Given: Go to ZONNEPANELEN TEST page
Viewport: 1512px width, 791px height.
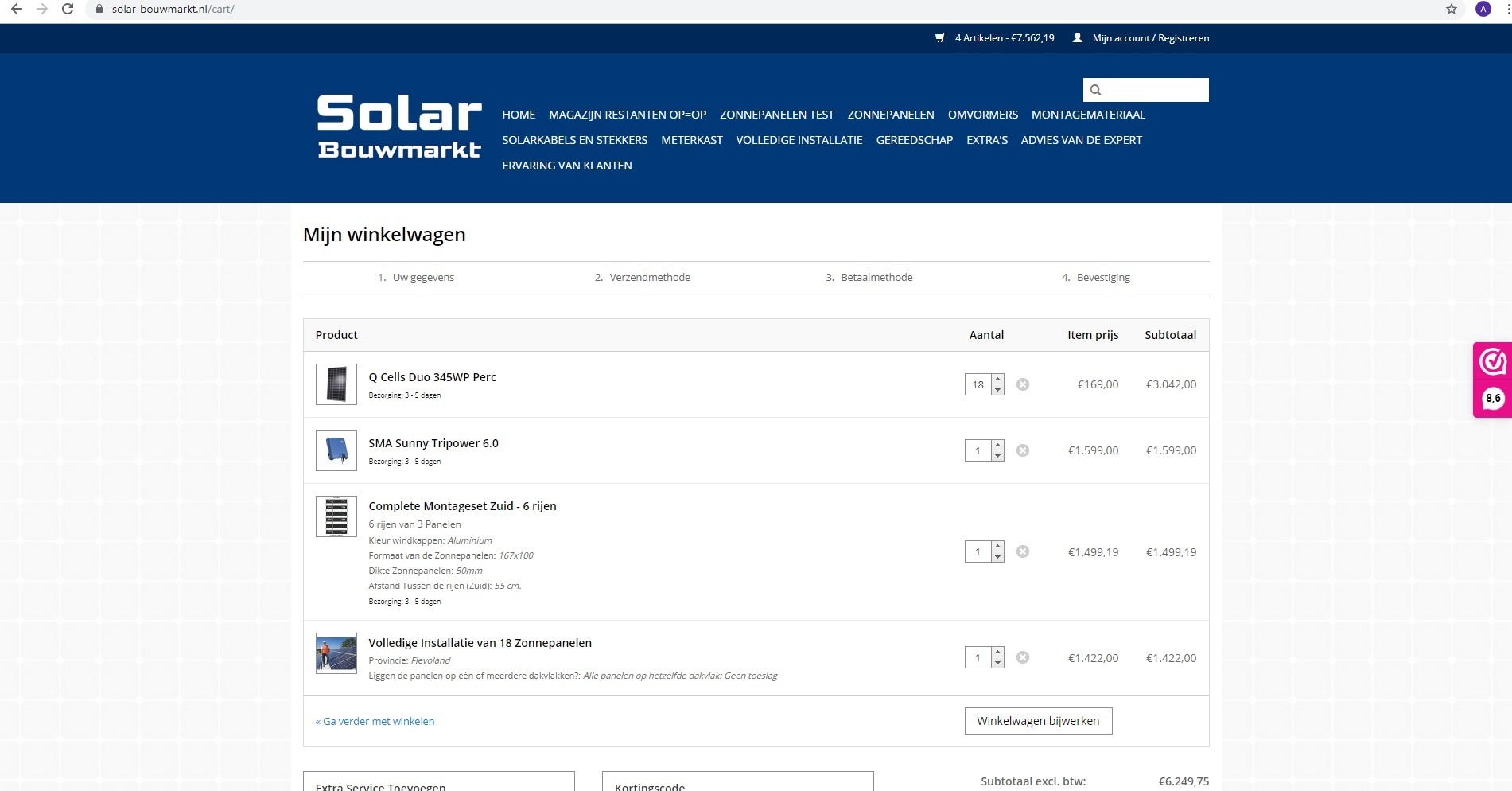Looking at the screenshot, I should click(x=777, y=115).
